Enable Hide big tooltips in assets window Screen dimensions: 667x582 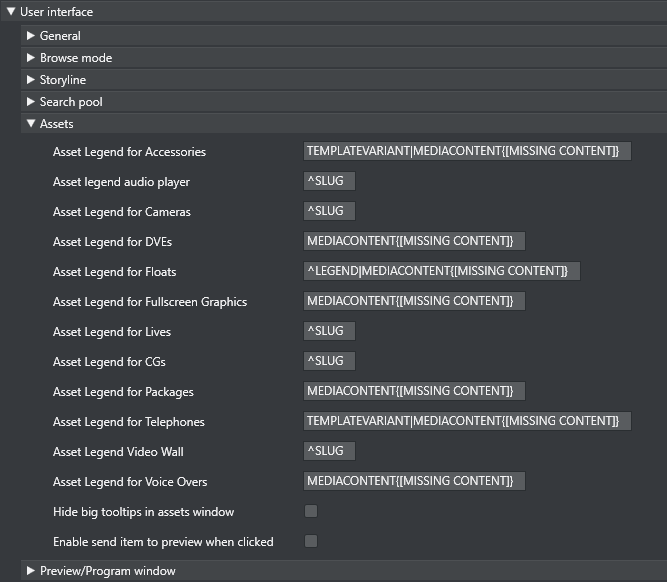coord(311,511)
